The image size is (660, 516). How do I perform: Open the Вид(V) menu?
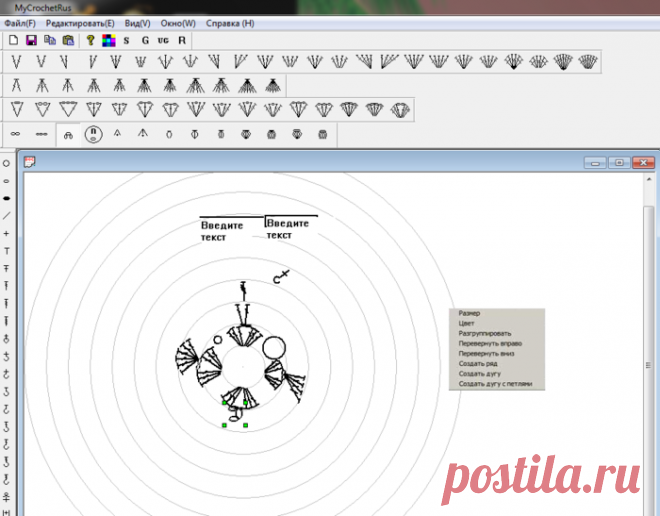click(138, 24)
